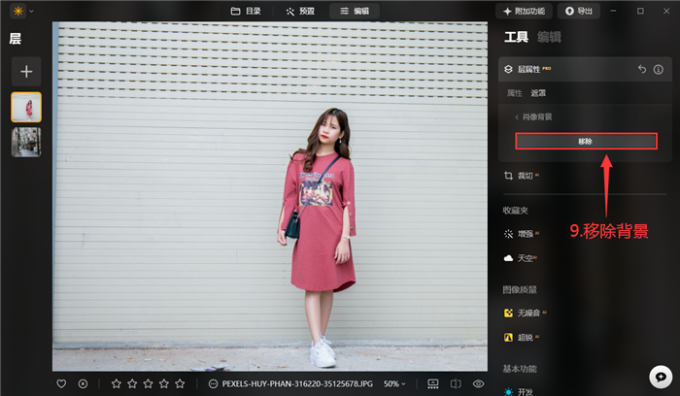680x396 pixels.
Task: Rate the photo one star
Action: (x=116, y=384)
